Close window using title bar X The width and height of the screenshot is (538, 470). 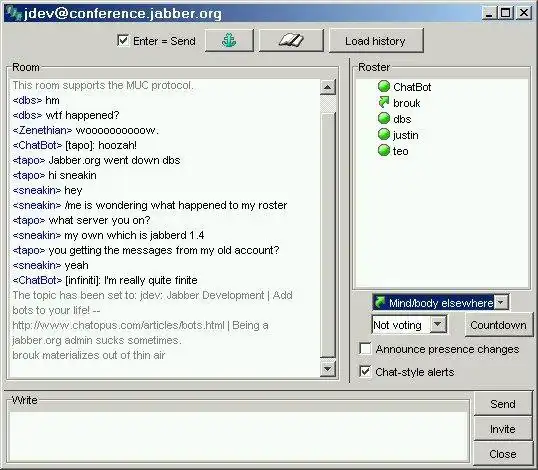coord(524,13)
